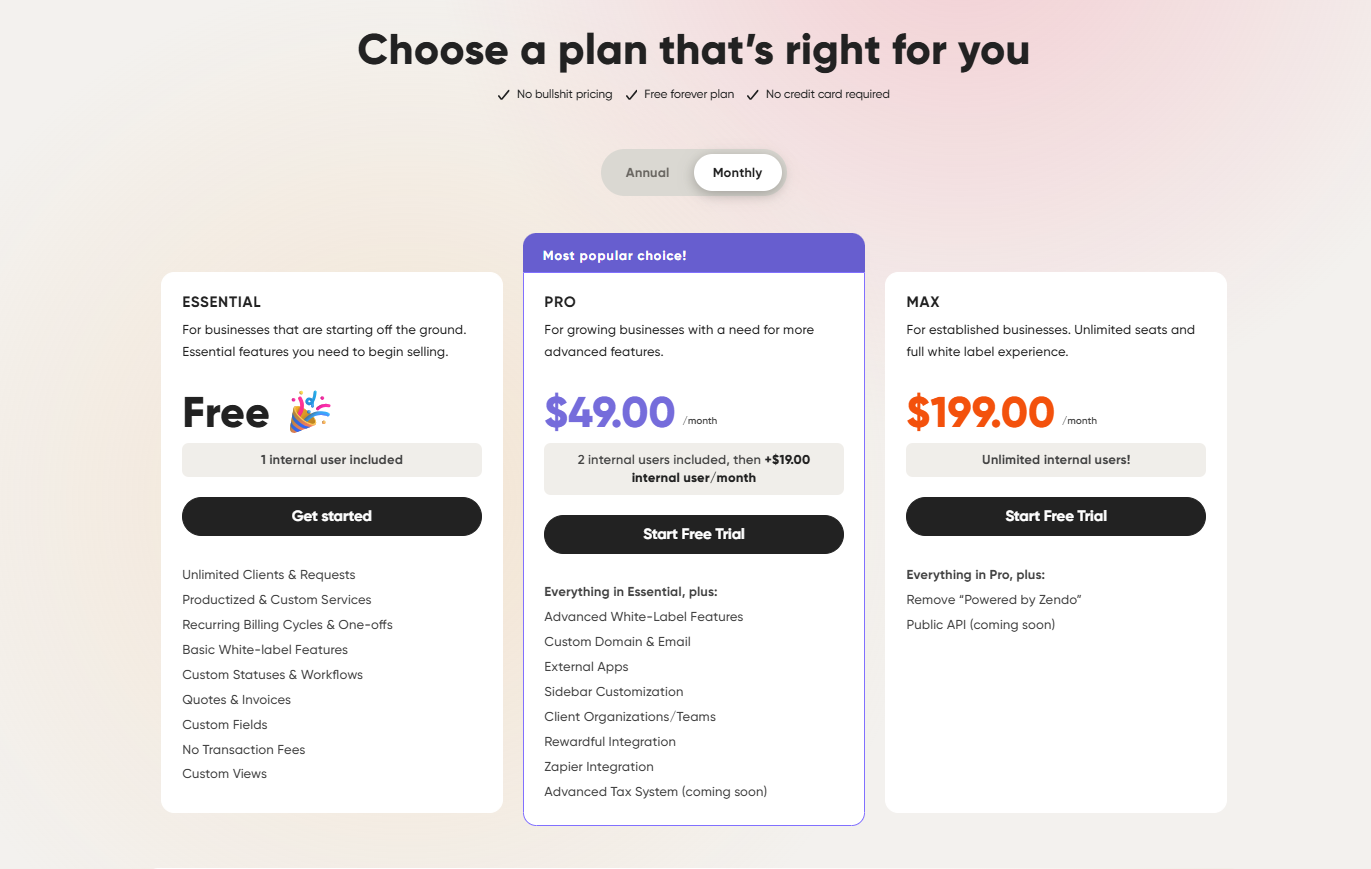Click No Transaction Fees under Essential
Screen dimensions: 1371x869
243,749
